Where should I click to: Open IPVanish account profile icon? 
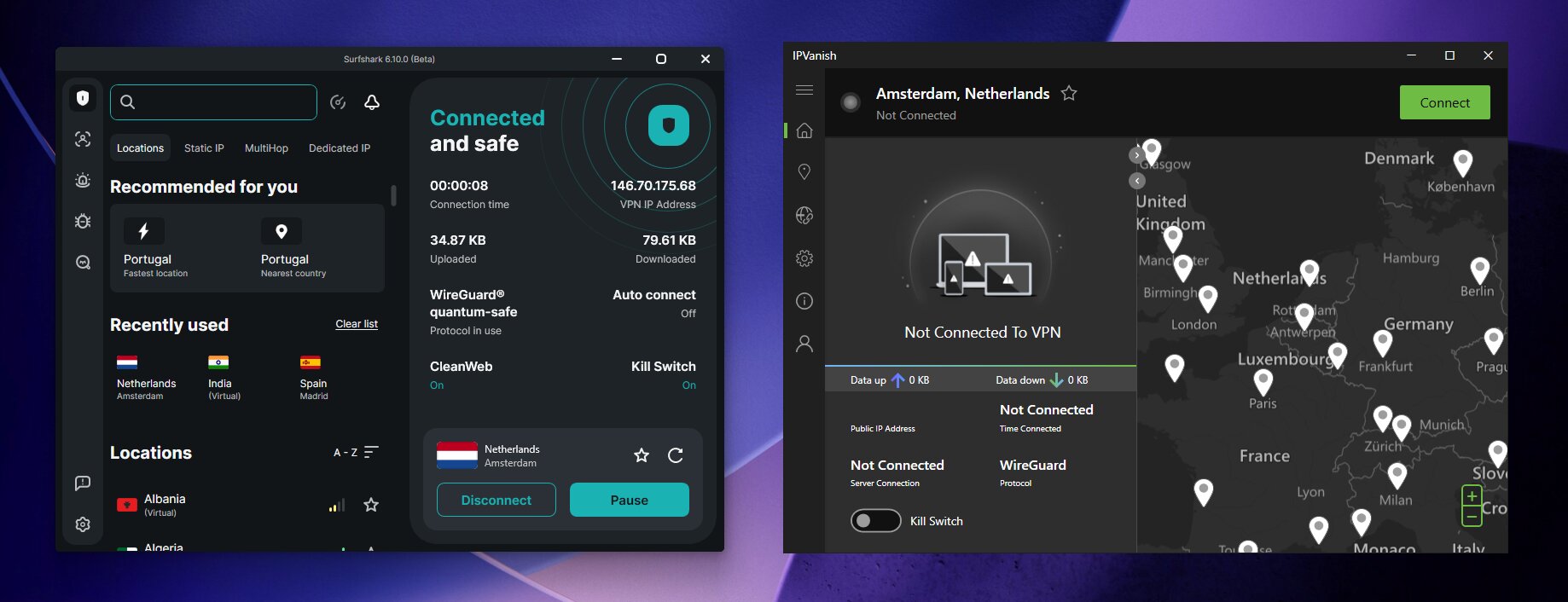(804, 344)
